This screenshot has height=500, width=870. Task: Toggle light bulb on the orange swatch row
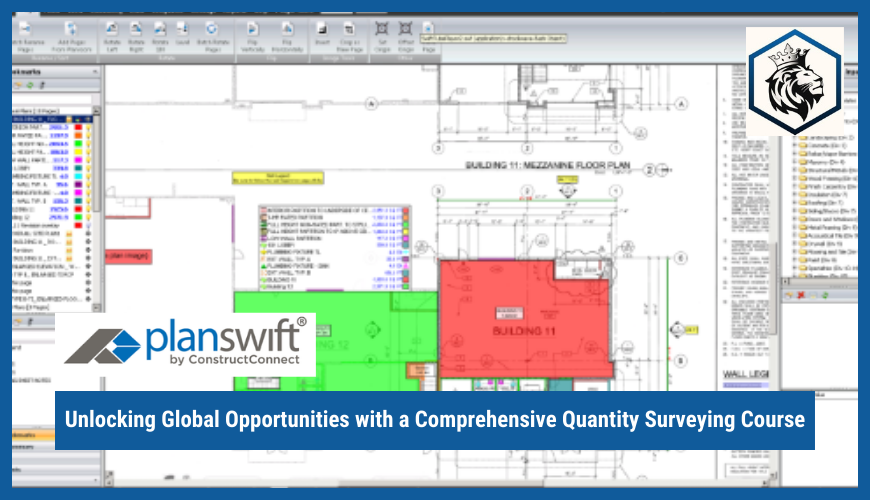tap(88, 135)
